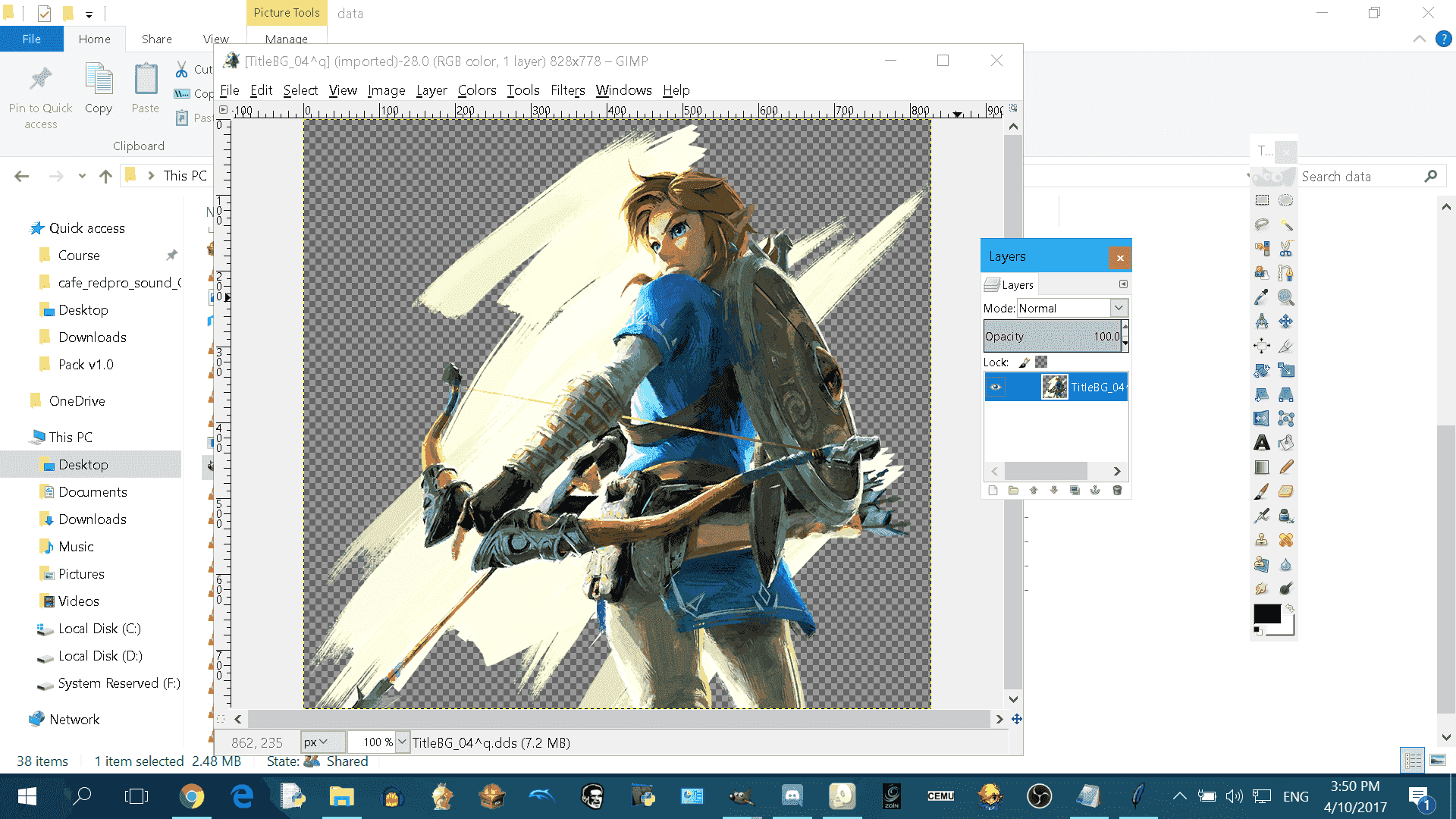This screenshot has width=1456, height=819.
Task: Choose the Fuzzy Select magic wand tool
Action: [x=1285, y=224]
